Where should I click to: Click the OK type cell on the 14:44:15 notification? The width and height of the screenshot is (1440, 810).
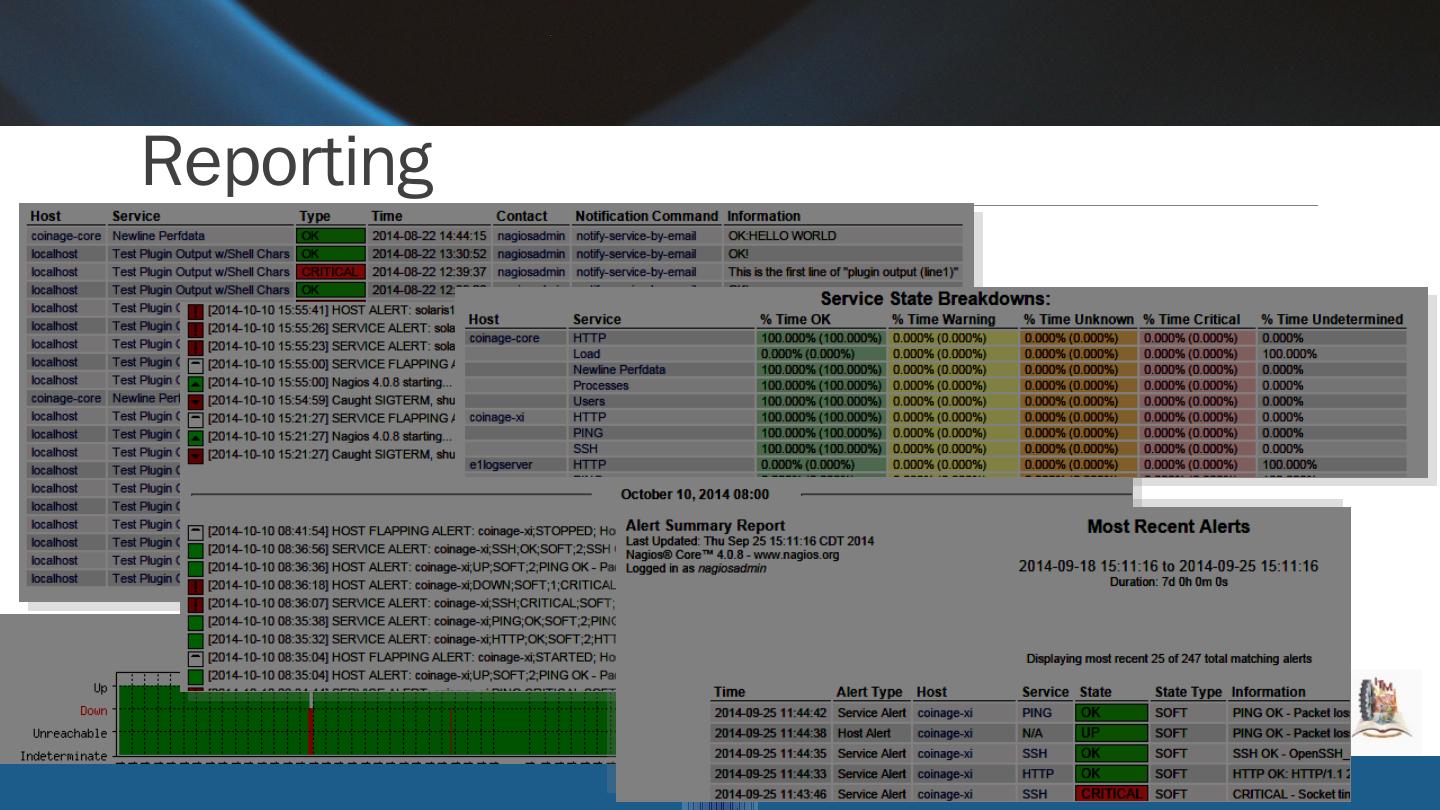(x=330, y=236)
